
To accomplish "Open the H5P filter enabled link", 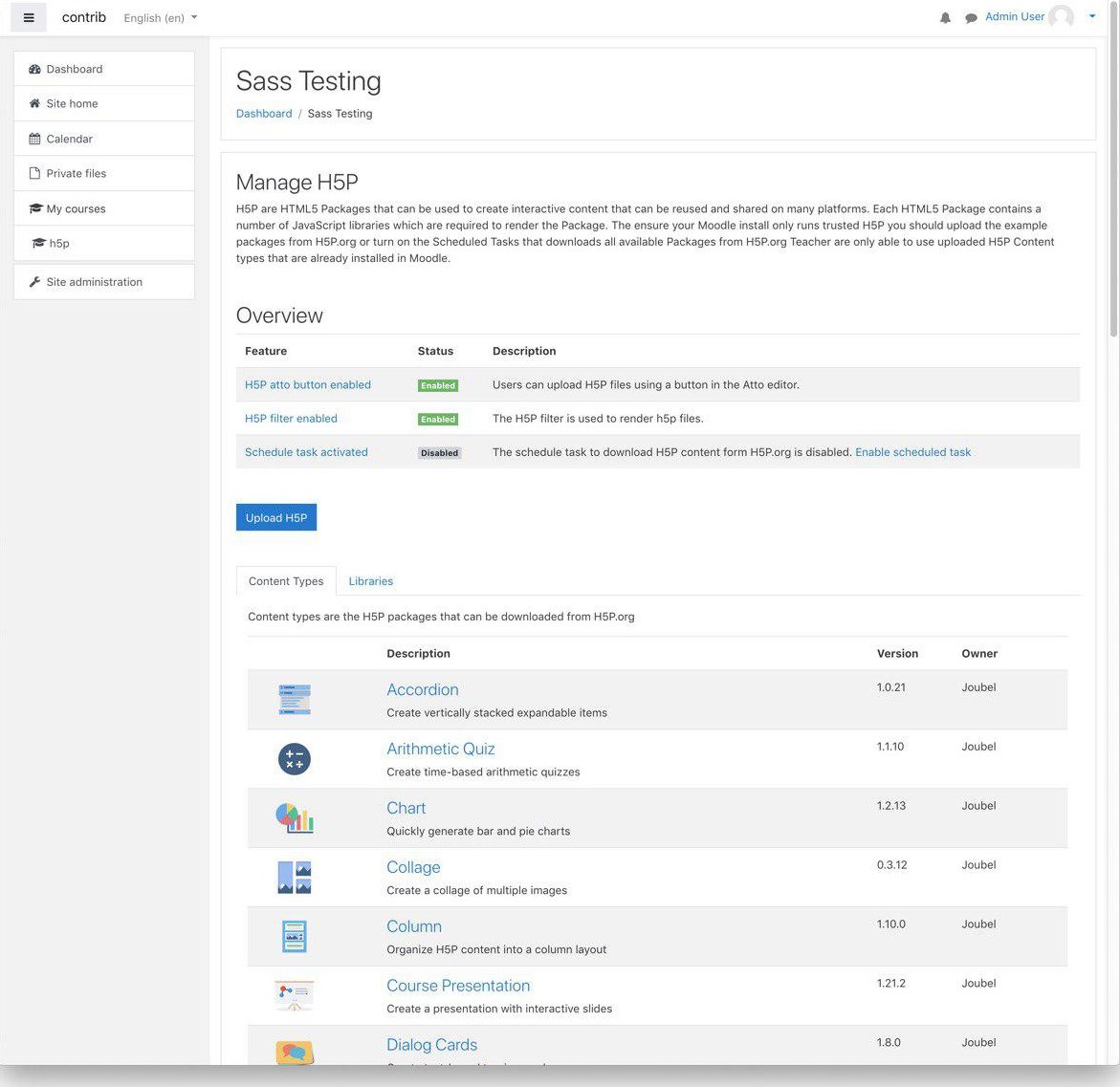I will (x=291, y=419).
